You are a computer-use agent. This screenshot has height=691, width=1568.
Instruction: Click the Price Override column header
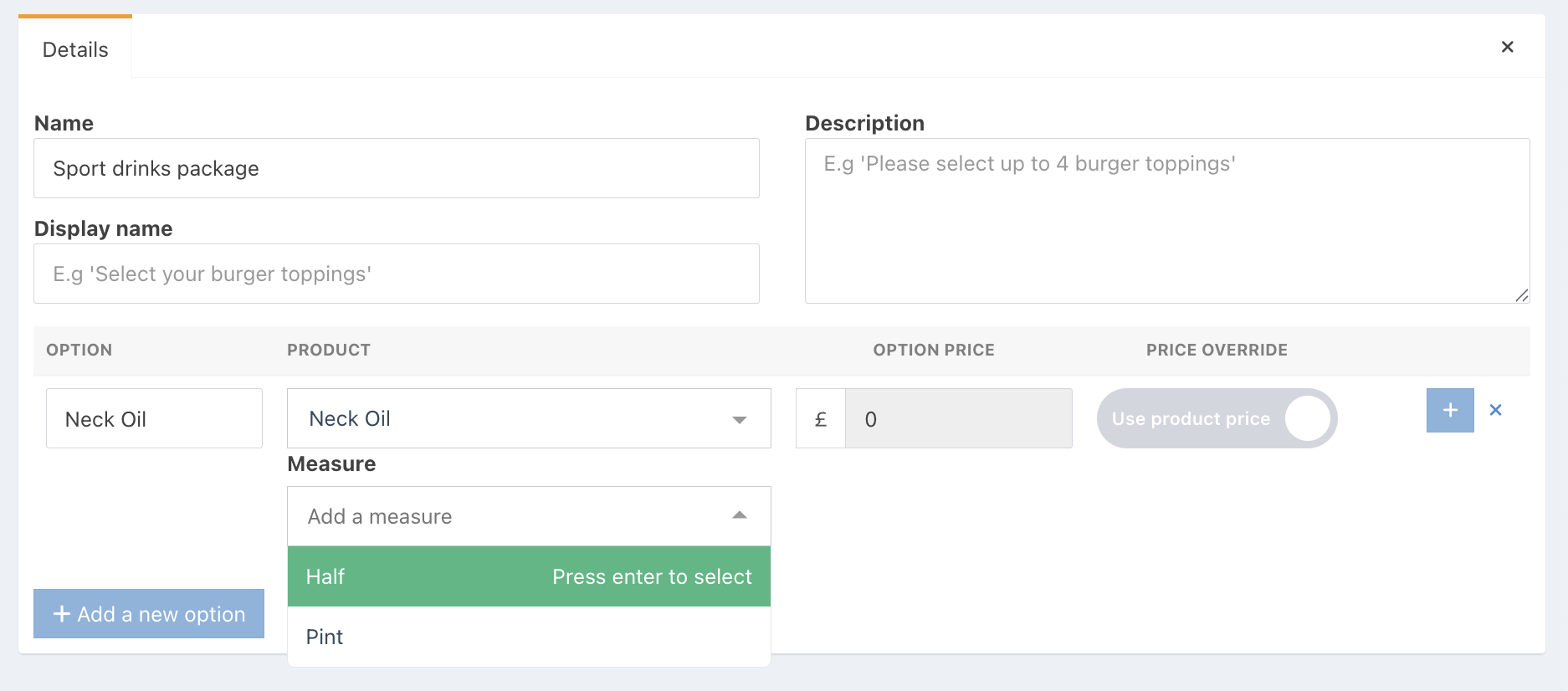(x=1216, y=350)
